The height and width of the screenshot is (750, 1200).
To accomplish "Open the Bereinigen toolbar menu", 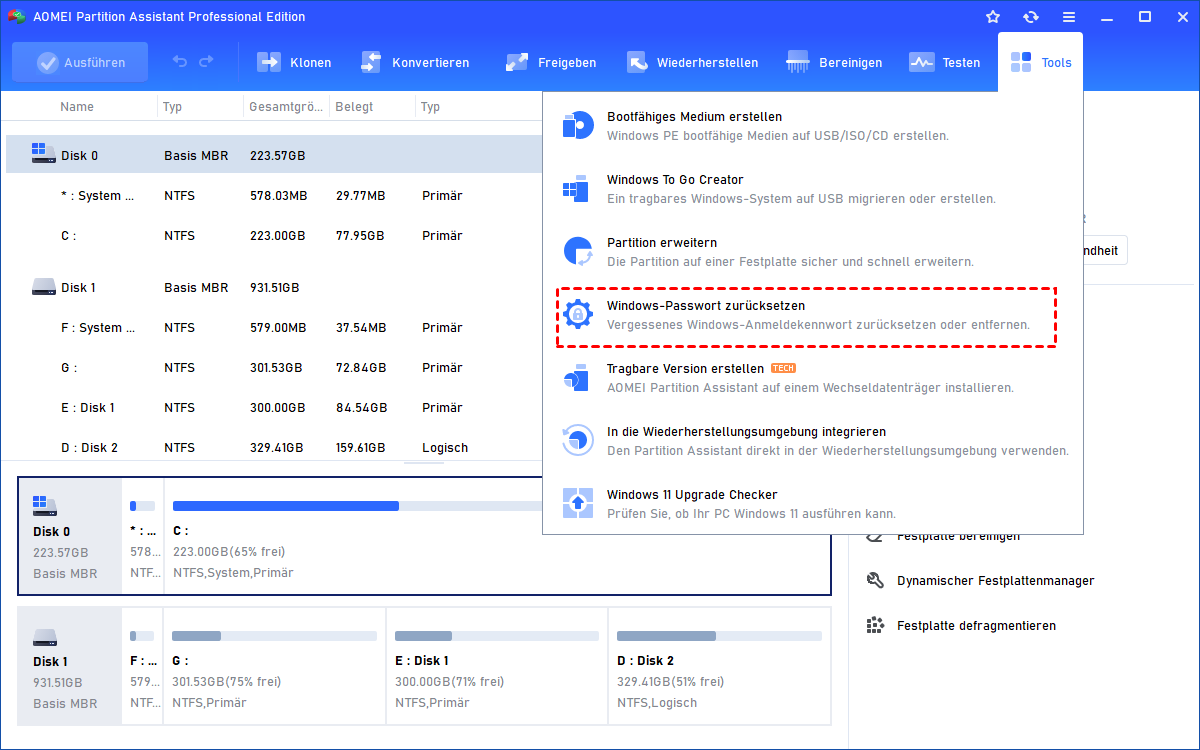I will [x=835, y=62].
